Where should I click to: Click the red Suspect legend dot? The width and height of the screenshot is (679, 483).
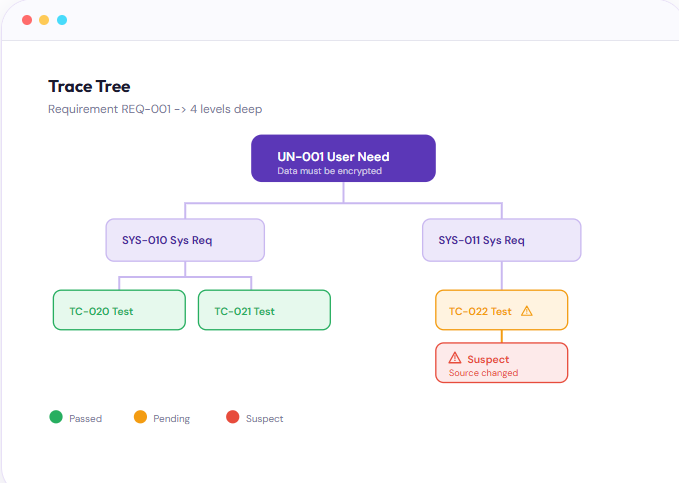233,417
